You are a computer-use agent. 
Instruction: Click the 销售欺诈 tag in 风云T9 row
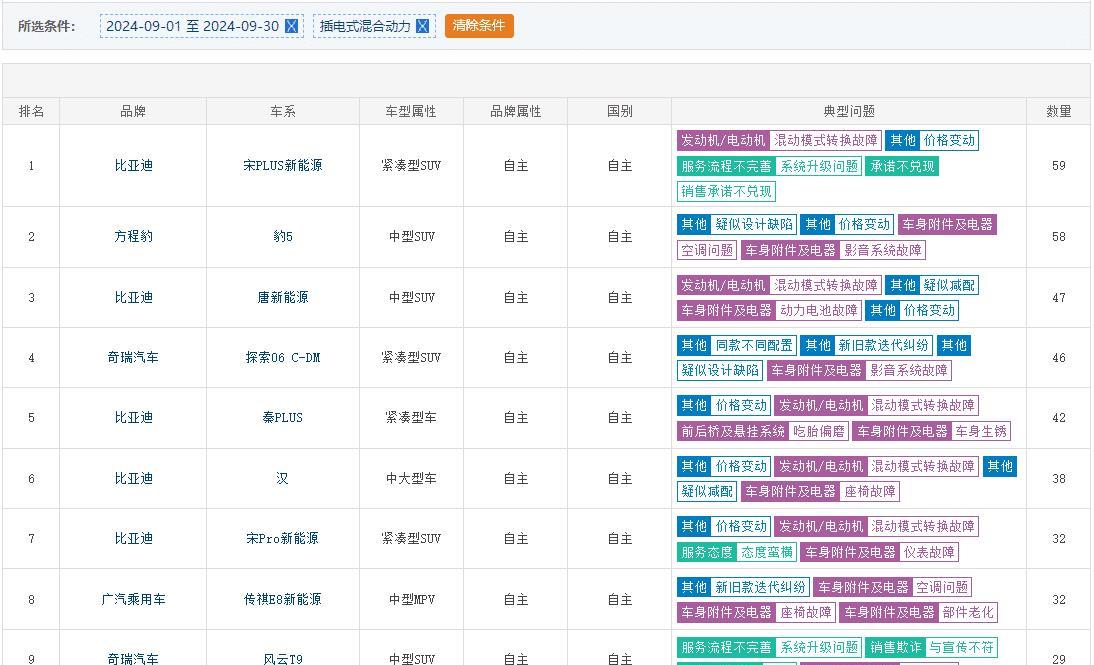(x=895, y=647)
